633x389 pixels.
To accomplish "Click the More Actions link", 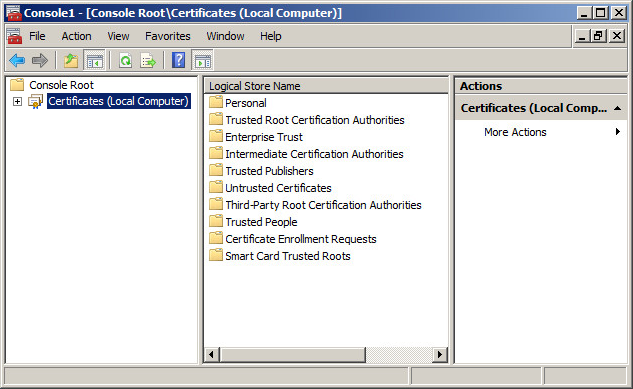I will click(515, 132).
